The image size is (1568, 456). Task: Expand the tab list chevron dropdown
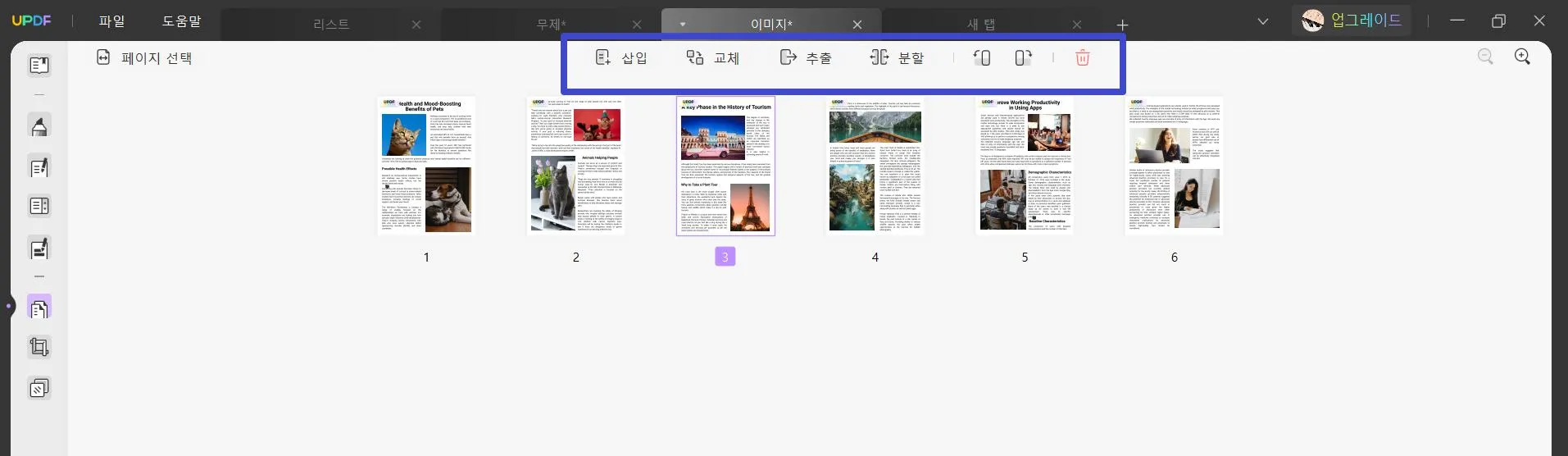[x=1263, y=22]
